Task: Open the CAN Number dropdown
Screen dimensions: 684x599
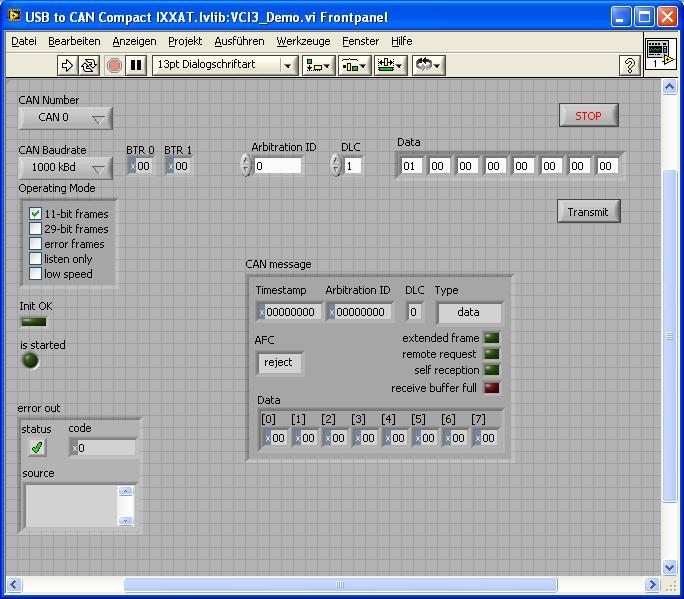Action: pos(65,118)
